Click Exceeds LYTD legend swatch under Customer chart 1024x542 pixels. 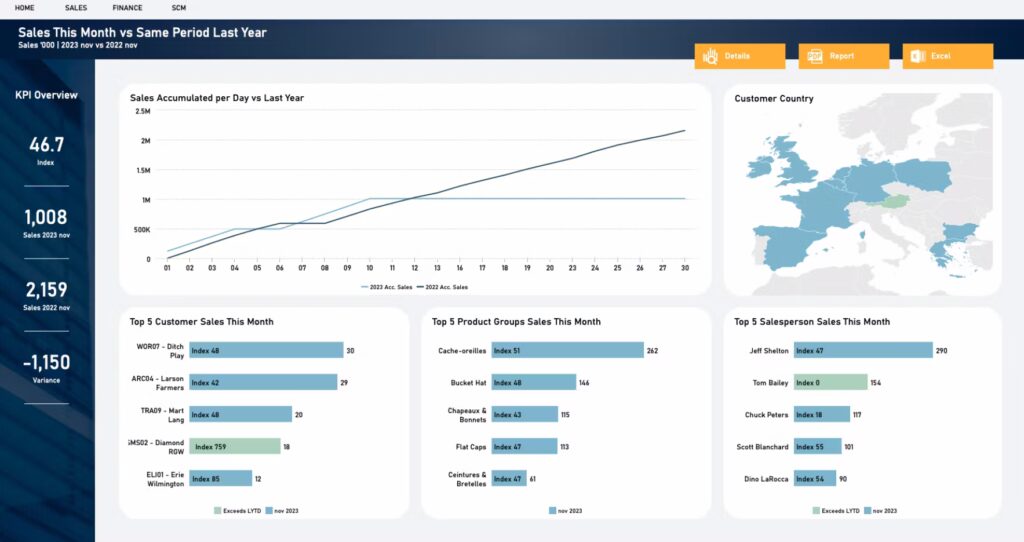[217, 511]
